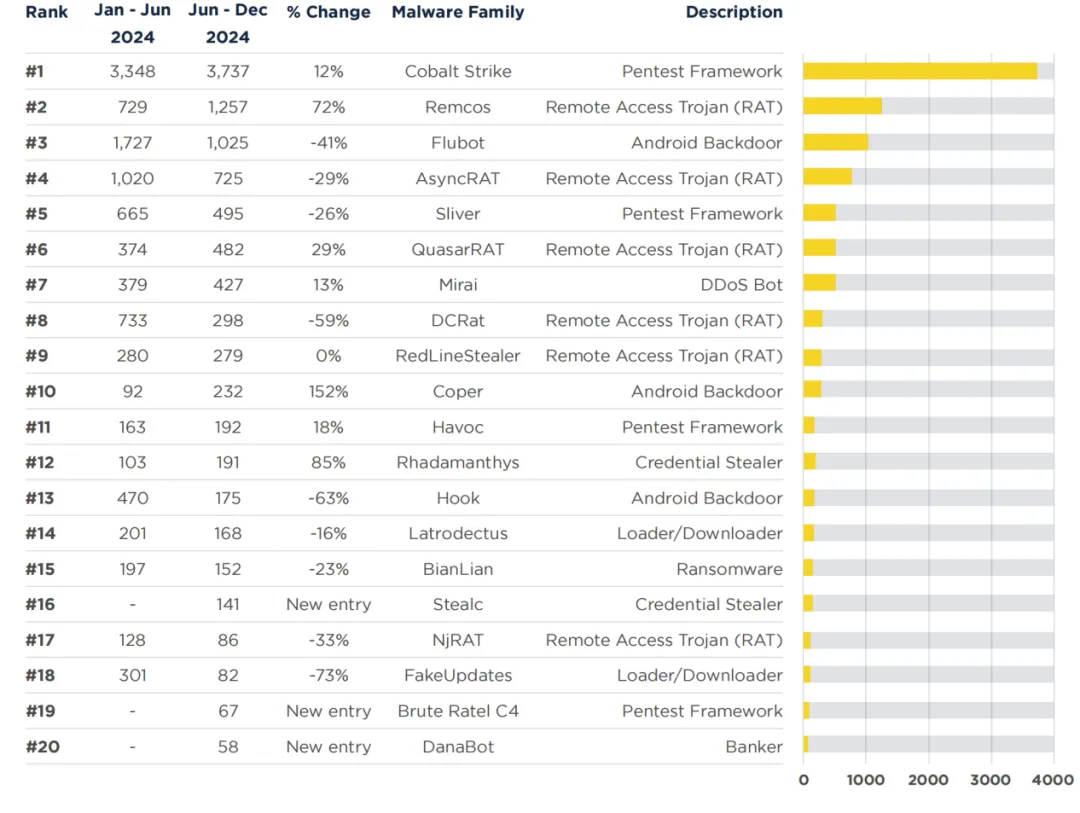Click the DanaBot malware family name
The height and width of the screenshot is (813, 1080).
pyautogui.click(x=458, y=747)
